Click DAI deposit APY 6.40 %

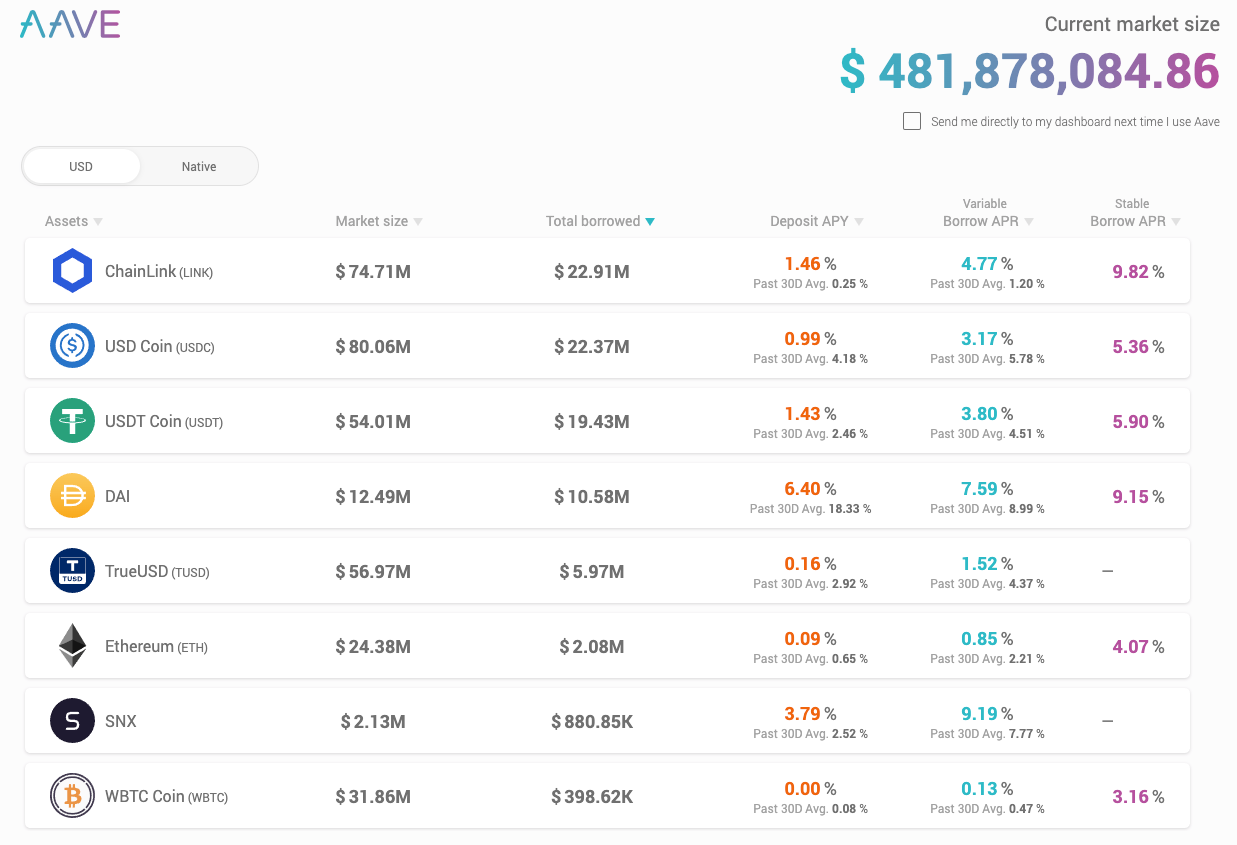(810, 489)
